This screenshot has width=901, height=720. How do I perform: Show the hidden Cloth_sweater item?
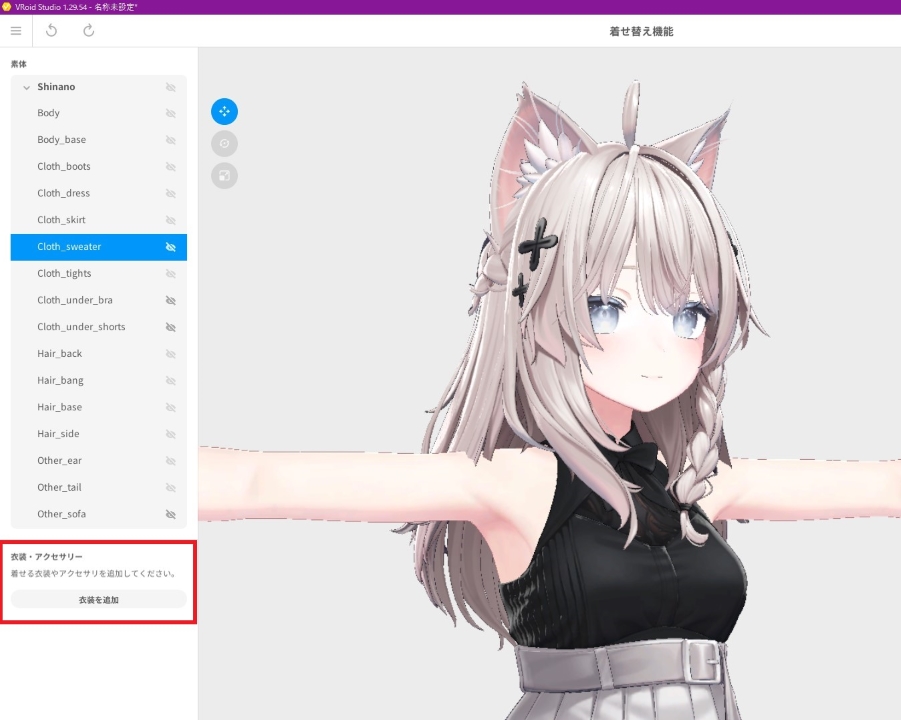pos(171,247)
